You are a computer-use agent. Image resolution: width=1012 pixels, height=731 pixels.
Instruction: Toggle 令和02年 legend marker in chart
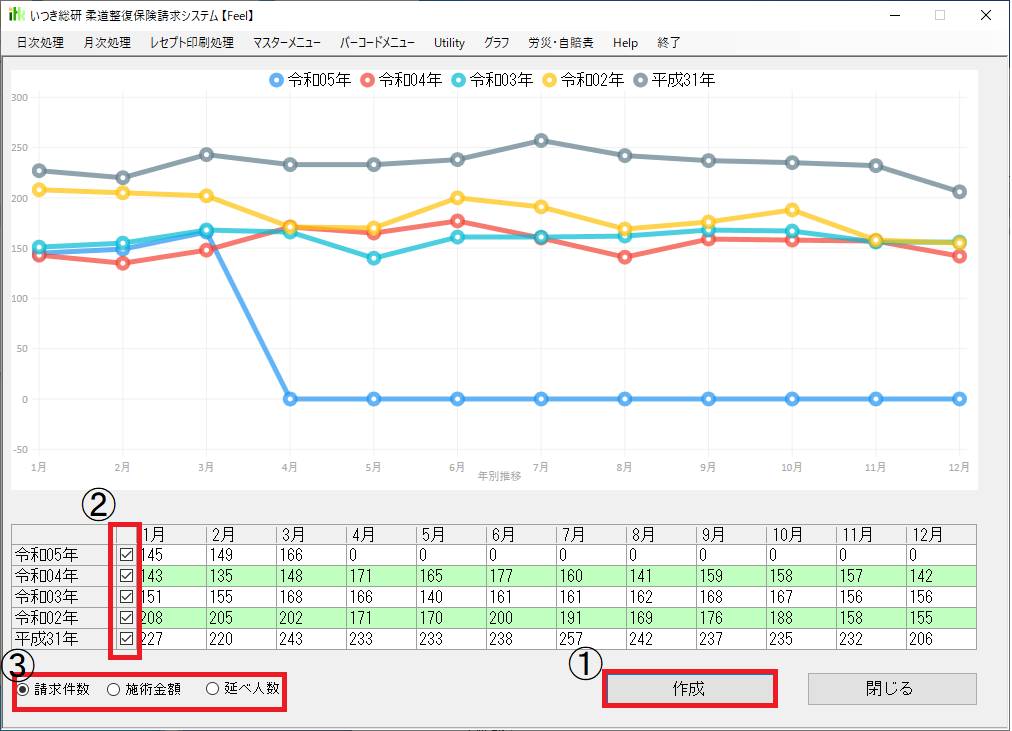(551, 80)
